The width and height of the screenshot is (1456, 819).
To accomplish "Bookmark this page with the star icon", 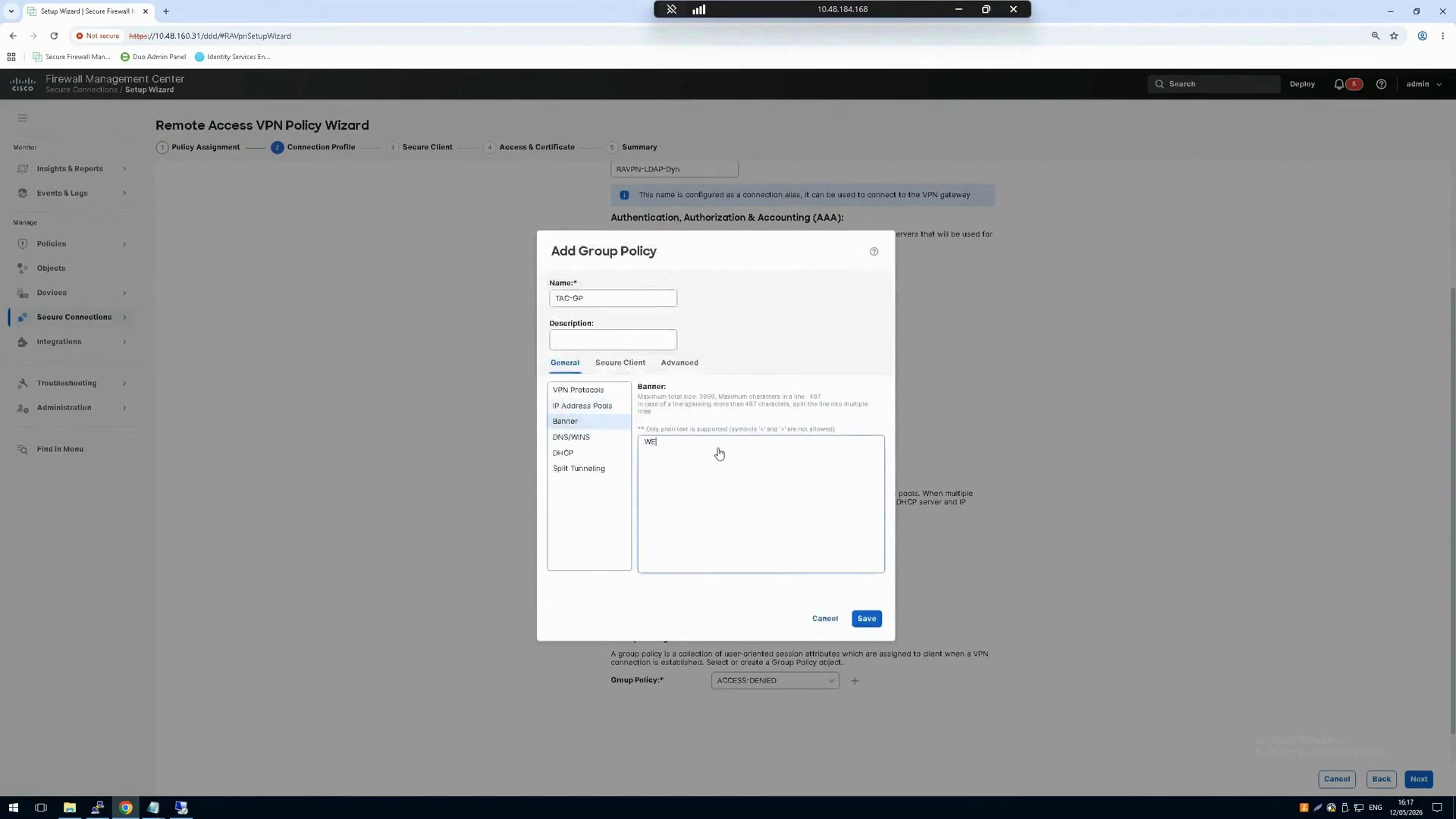I will (x=1394, y=36).
